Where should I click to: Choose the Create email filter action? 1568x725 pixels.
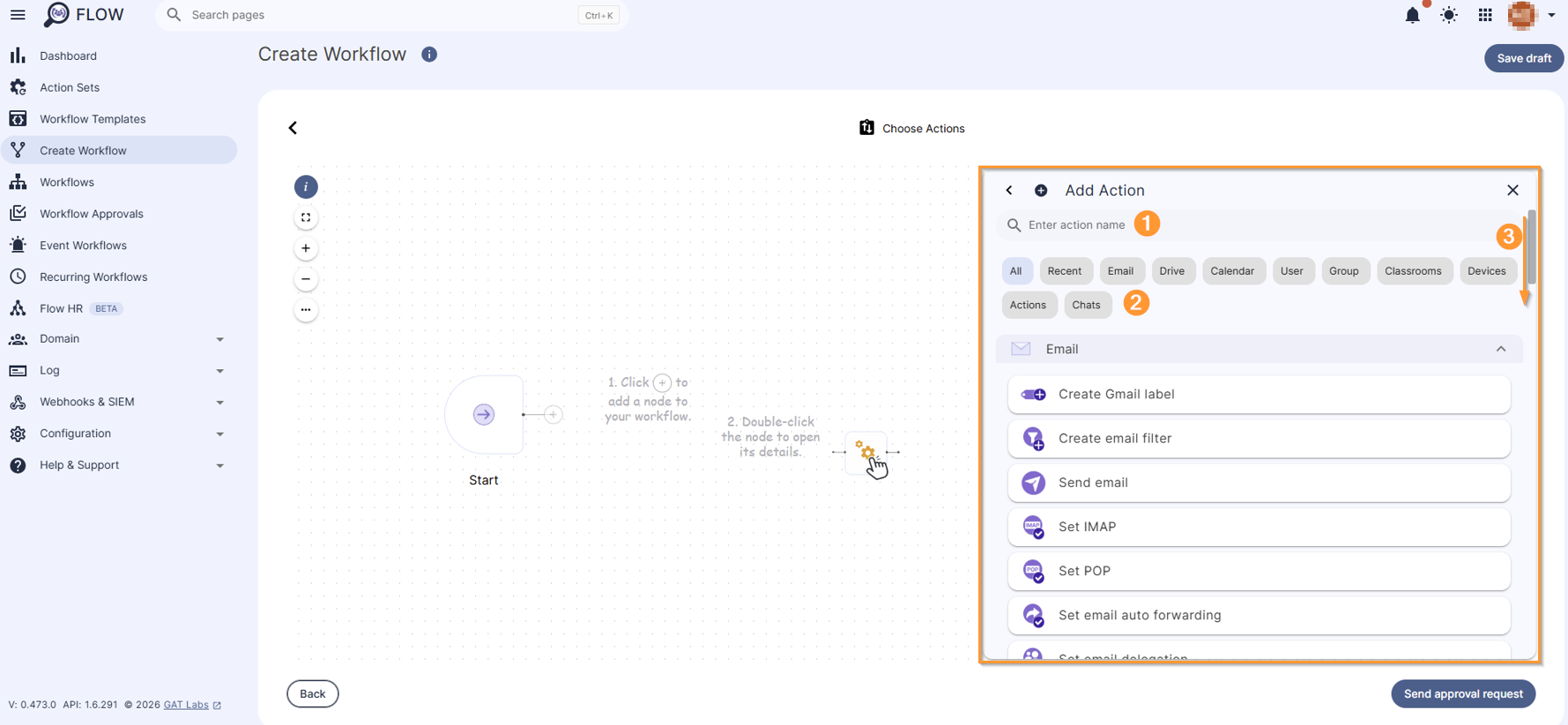[1259, 439]
